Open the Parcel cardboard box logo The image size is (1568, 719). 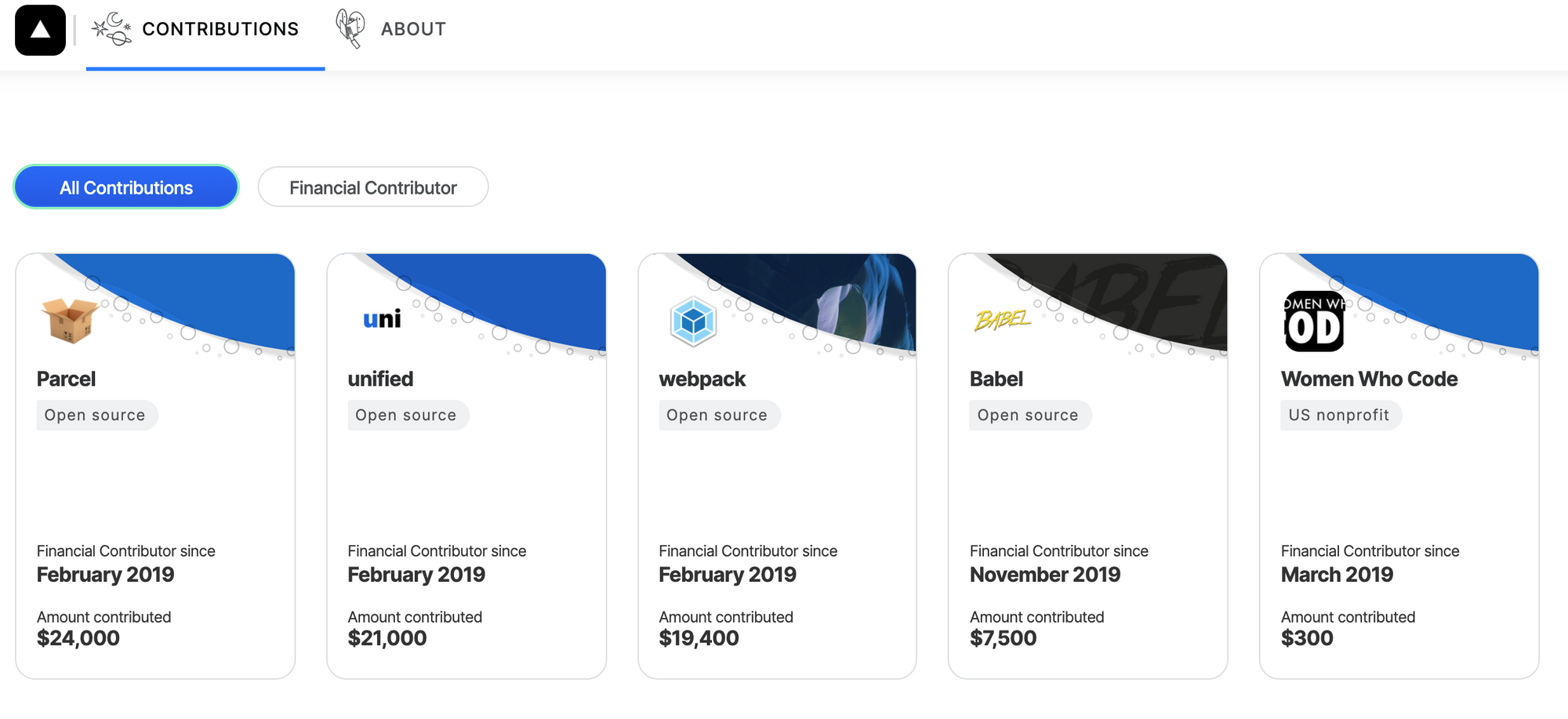pyautogui.click(x=69, y=320)
